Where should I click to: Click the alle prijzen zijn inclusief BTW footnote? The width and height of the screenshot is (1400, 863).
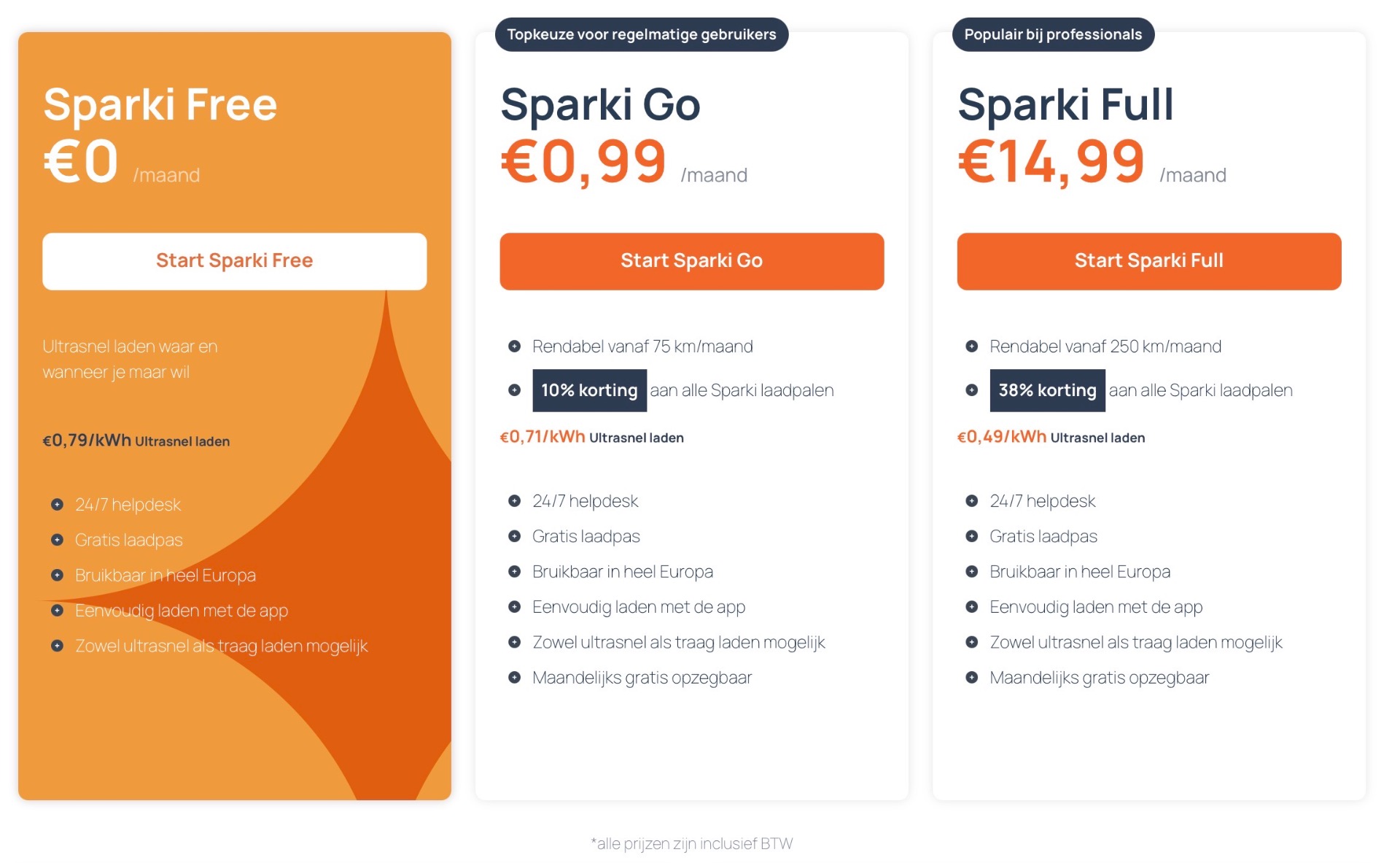coord(691,843)
